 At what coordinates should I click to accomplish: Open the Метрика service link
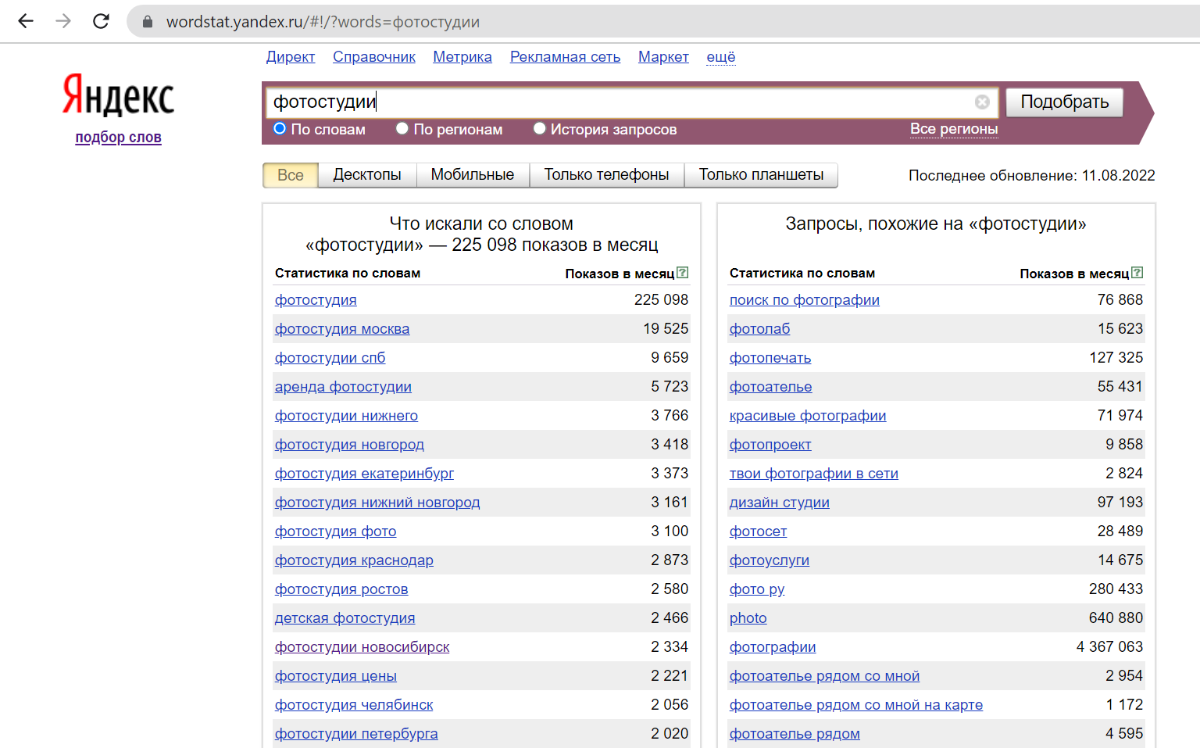tap(462, 57)
